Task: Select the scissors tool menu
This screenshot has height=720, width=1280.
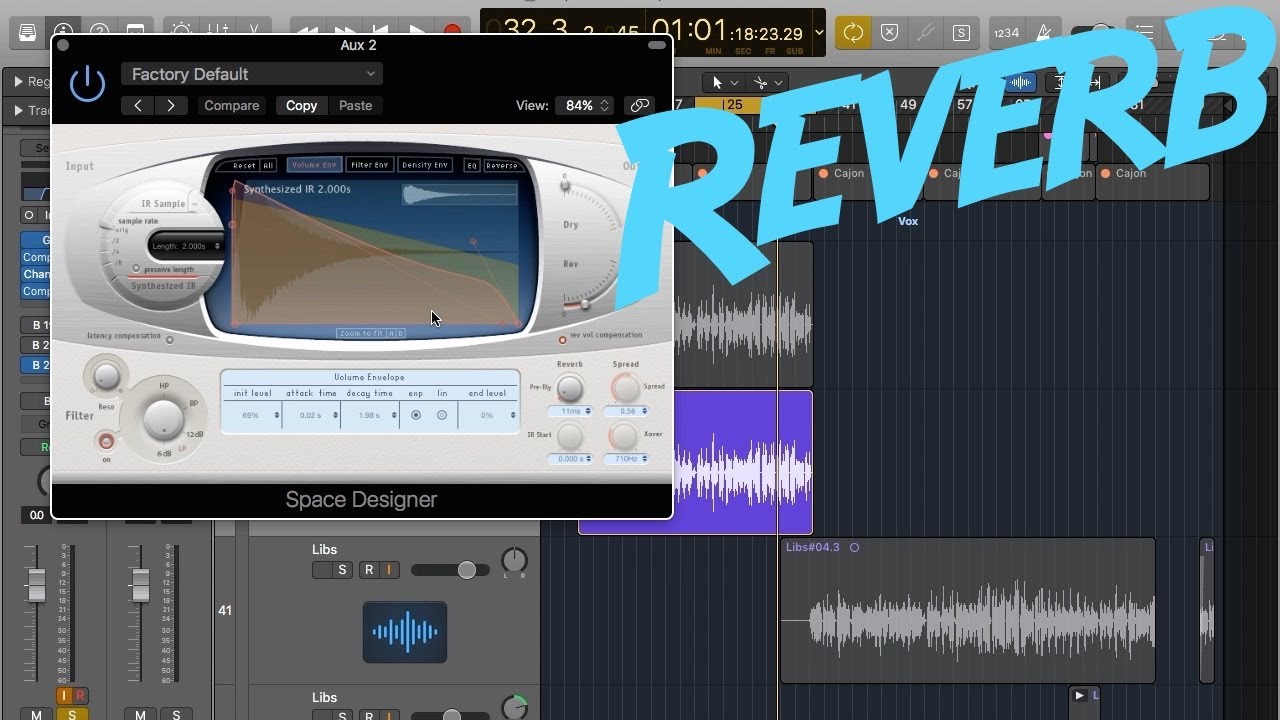Action: coord(767,82)
